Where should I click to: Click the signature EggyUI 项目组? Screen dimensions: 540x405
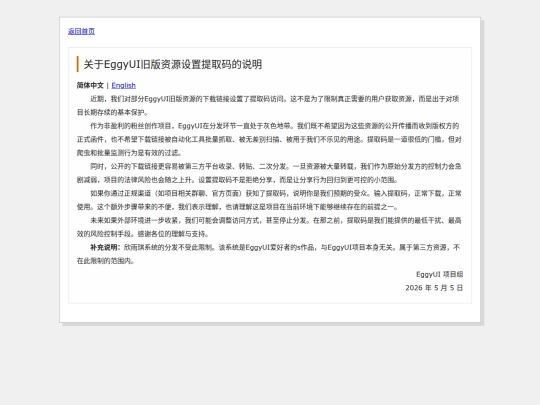coord(439,274)
